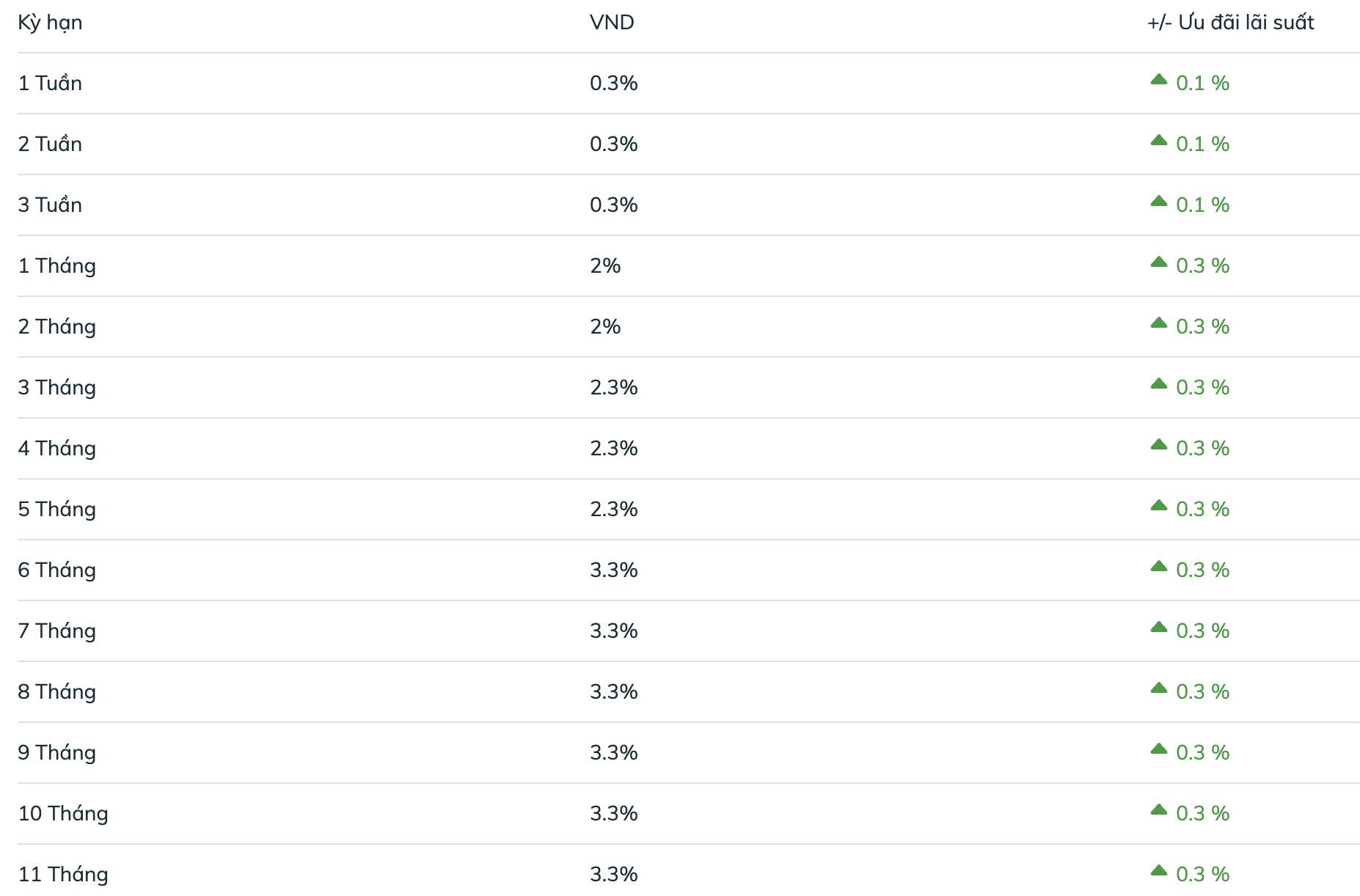
Task: Select the 10 Tháng term label
Action: click(63, 814)
